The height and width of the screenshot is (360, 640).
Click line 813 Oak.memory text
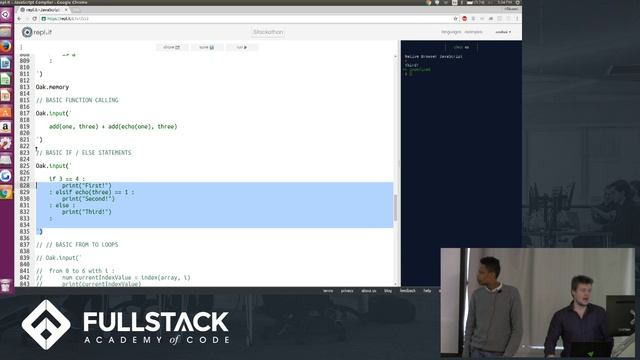[52, 87]
